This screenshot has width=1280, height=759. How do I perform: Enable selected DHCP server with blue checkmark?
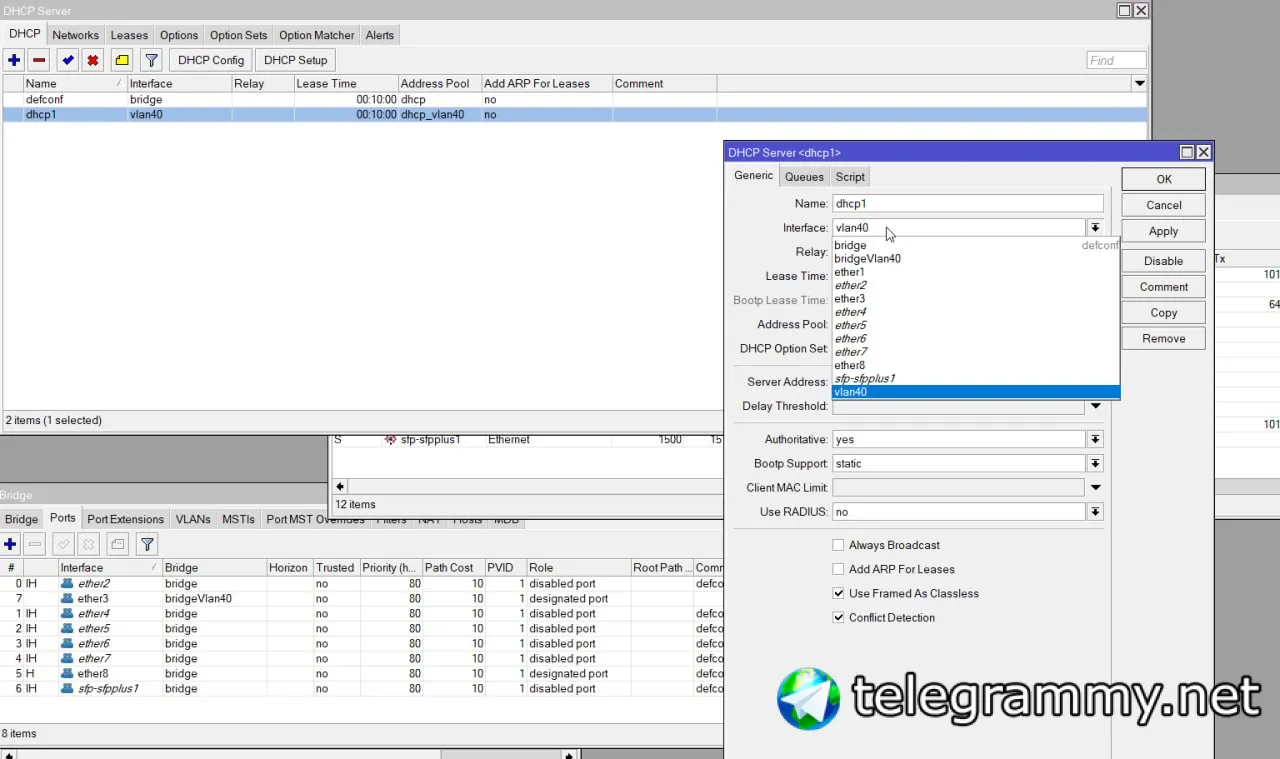click(68, 60)
